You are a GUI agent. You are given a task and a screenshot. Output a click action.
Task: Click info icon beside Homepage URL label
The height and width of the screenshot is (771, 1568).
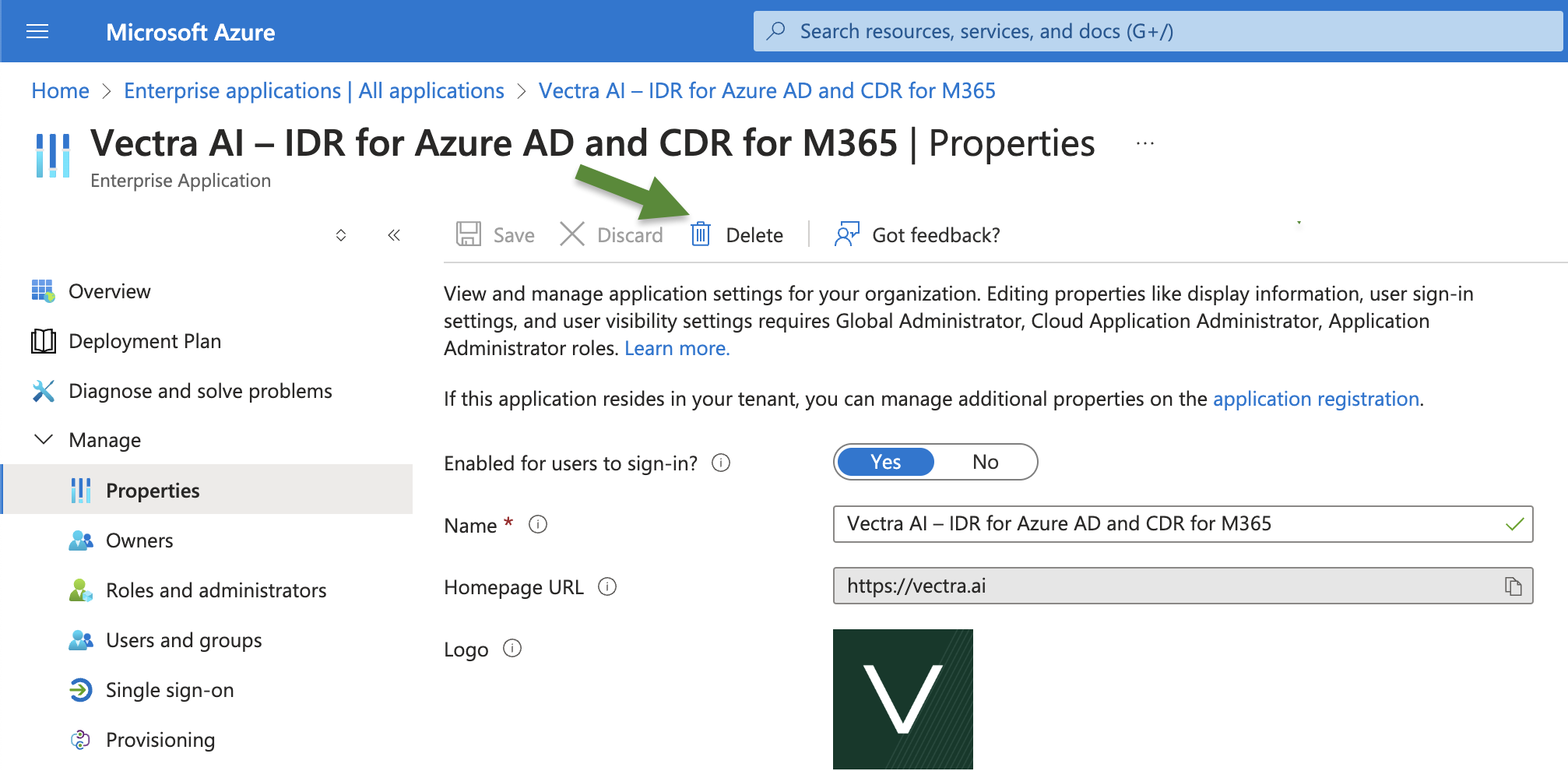pyautogui.click(x=607, y=586)
